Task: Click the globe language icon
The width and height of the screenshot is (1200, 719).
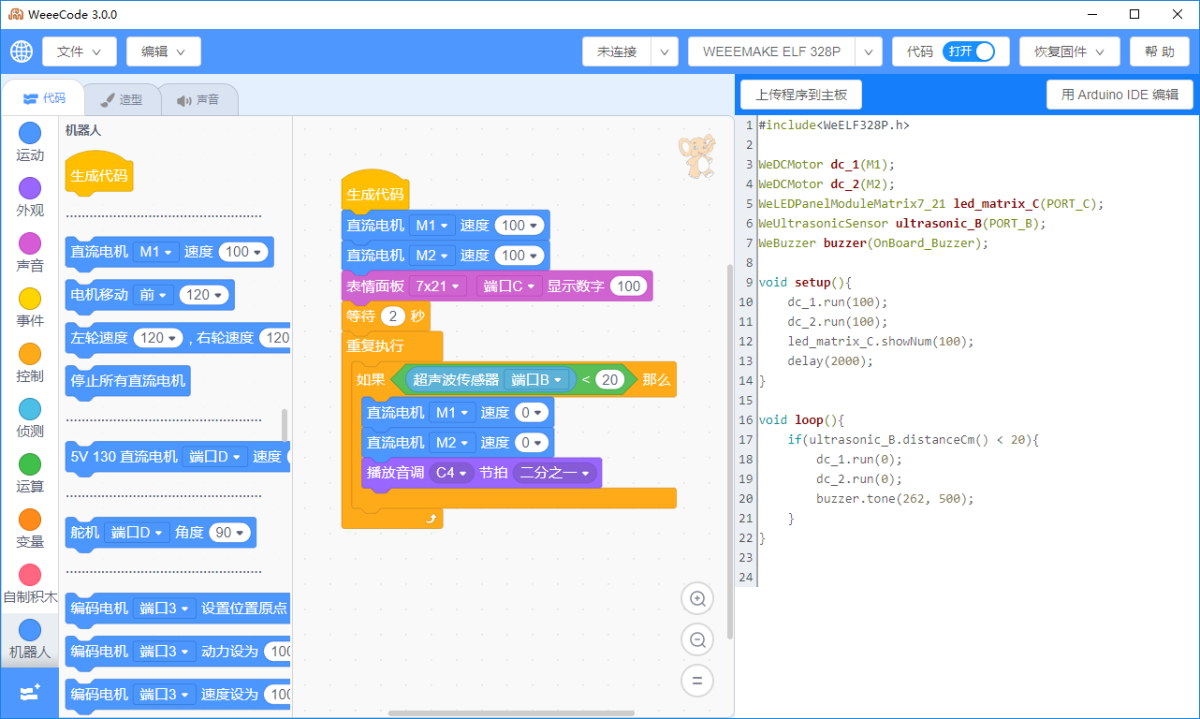Action: click(x=20, y=52)
